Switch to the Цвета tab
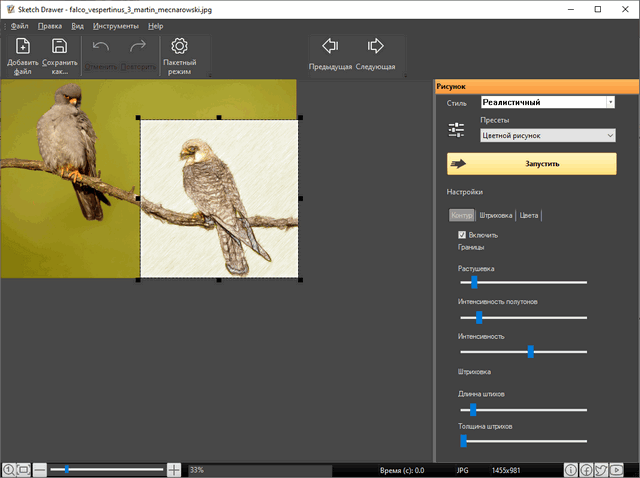The width and height of the screenshot is (640, 478). [x=529, y=215]
